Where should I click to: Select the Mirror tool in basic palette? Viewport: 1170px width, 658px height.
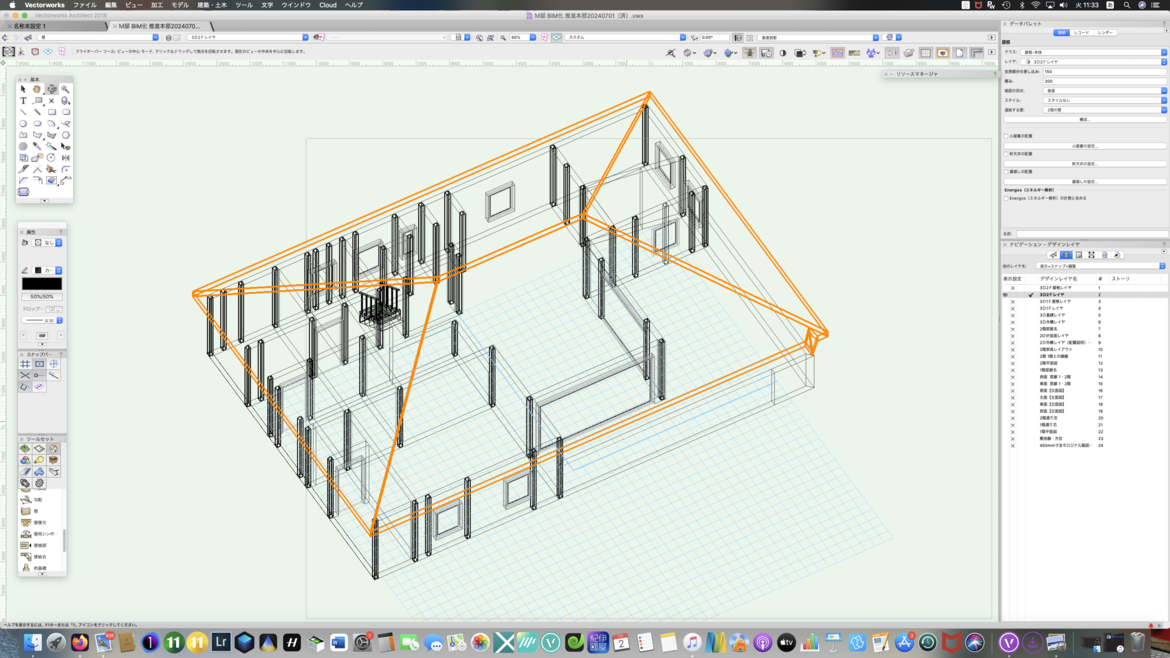[65, 158]
